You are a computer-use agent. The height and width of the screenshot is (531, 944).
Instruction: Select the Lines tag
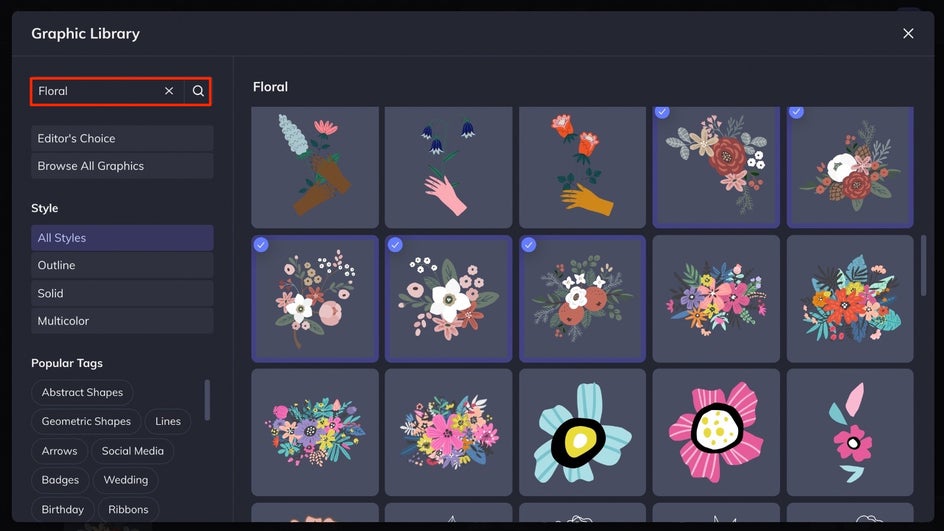(x=168, y=421)
